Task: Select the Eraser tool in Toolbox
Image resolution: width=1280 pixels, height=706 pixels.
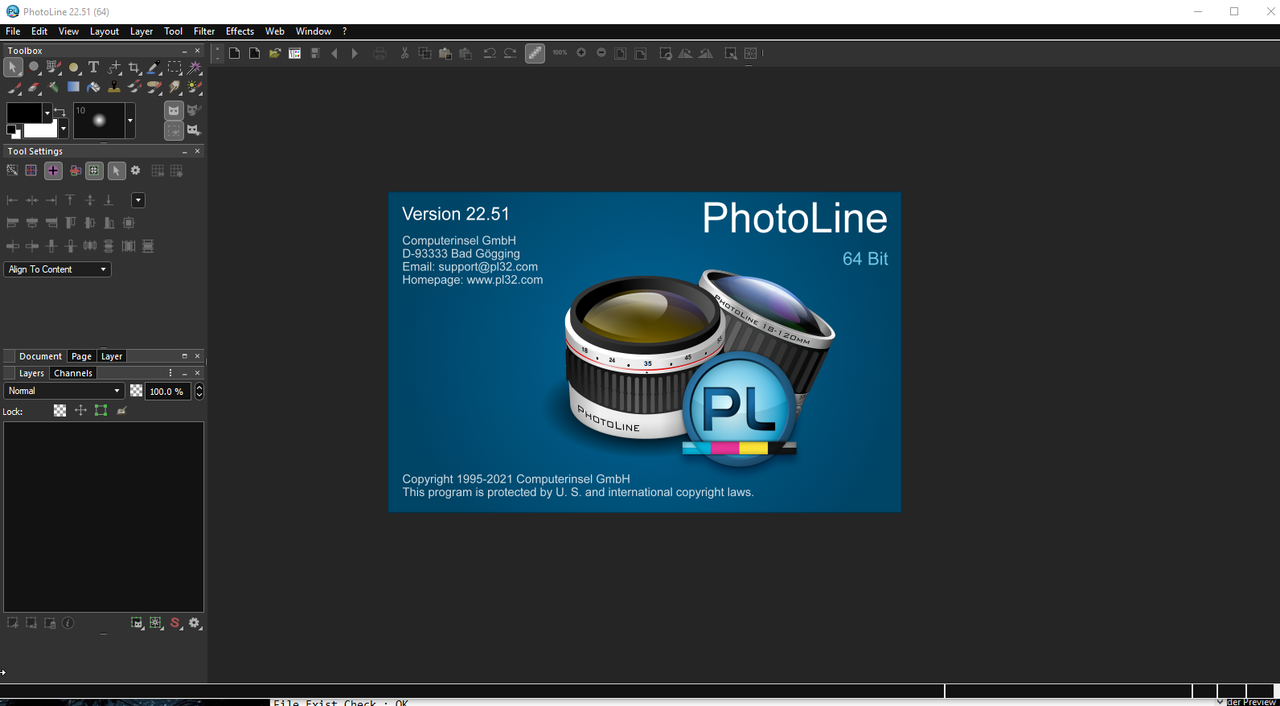Action: [x=33, y=87]
